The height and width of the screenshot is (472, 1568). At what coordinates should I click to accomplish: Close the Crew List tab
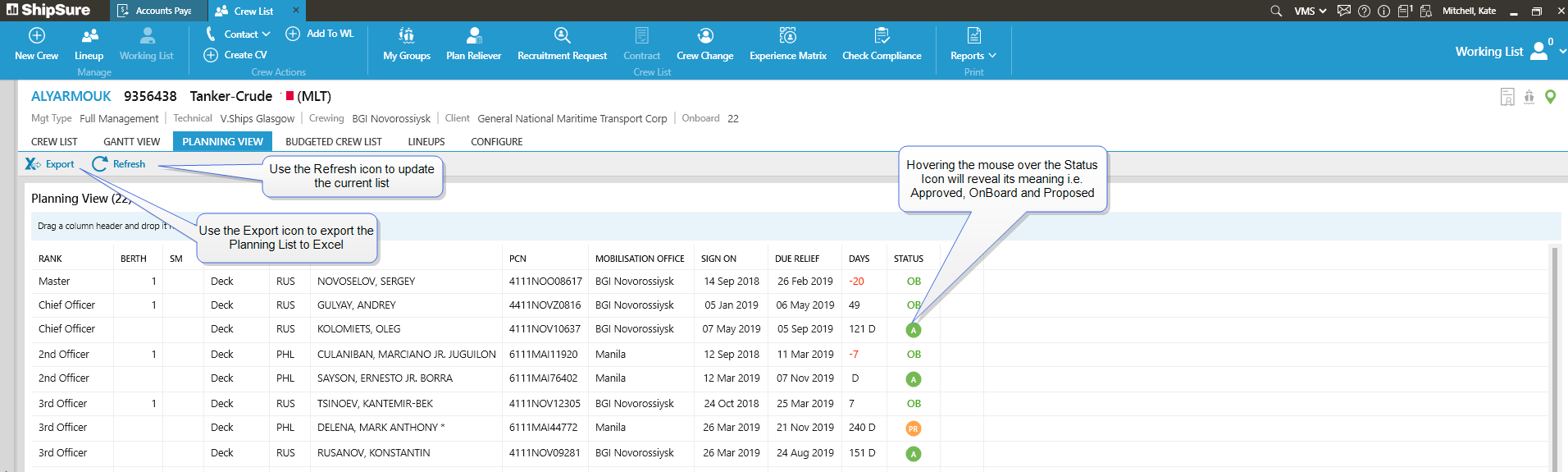(296, 11)
